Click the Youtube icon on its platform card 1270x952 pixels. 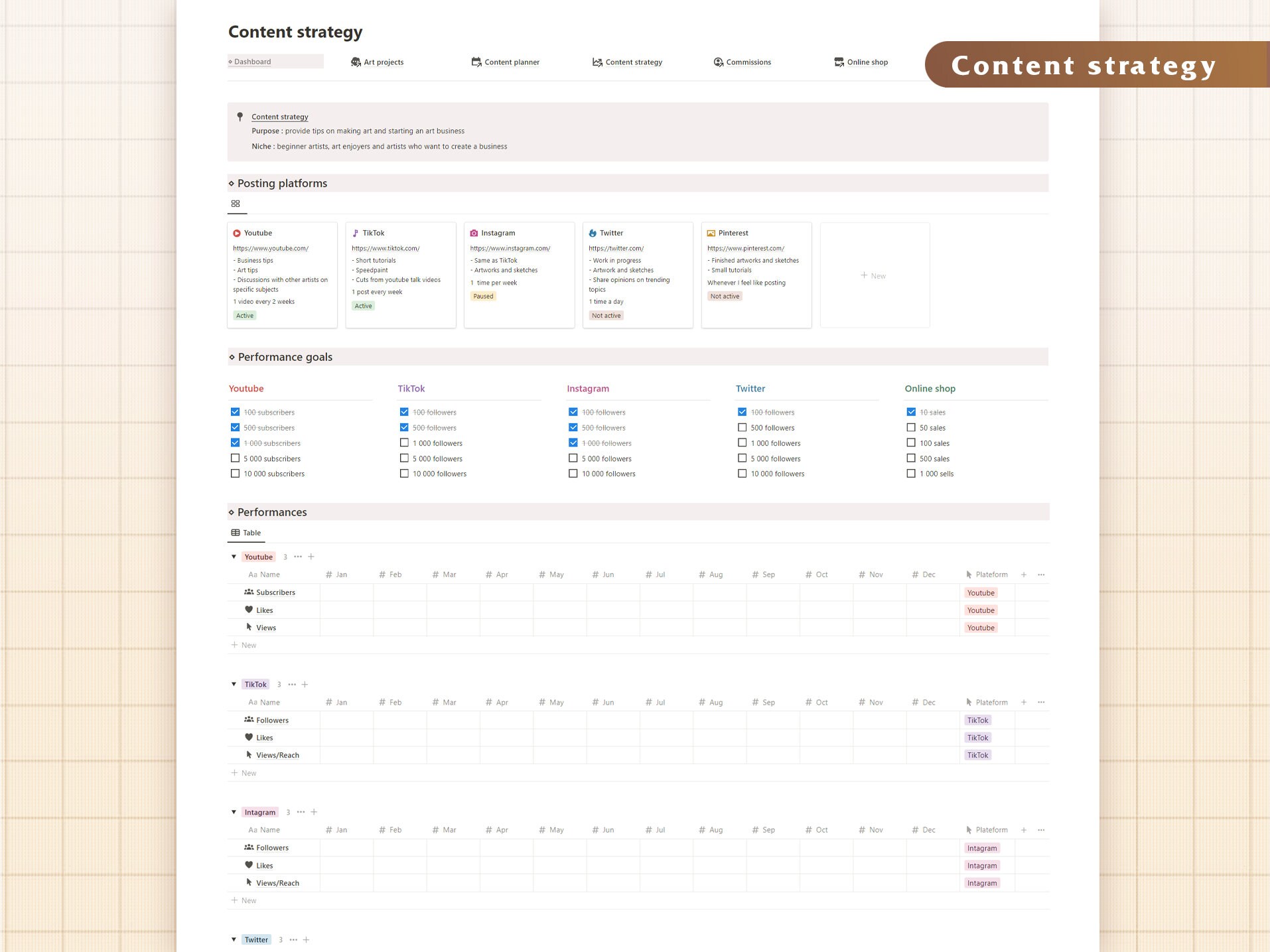[237, 233]
